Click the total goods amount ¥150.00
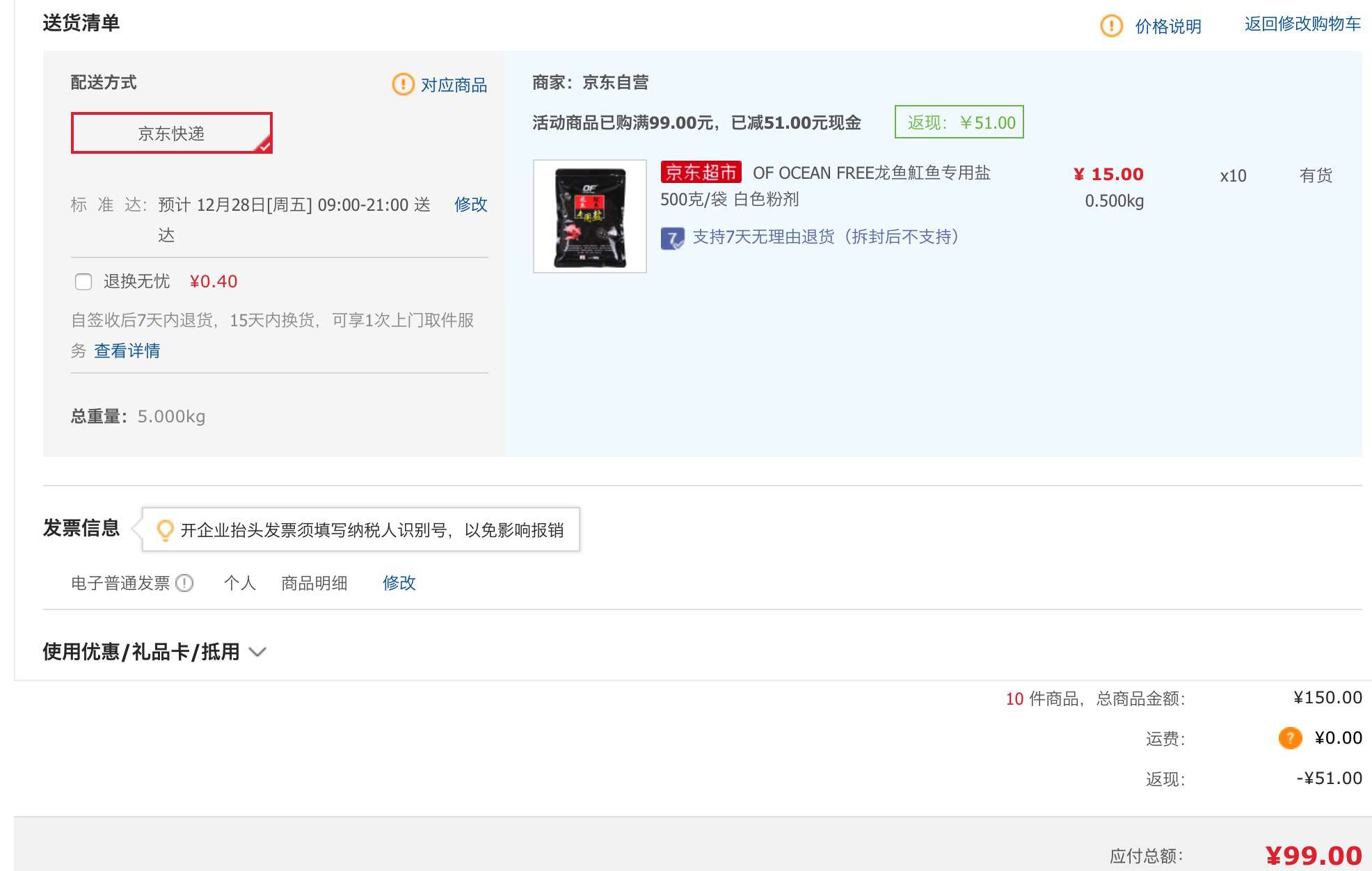 (1327, 698)
